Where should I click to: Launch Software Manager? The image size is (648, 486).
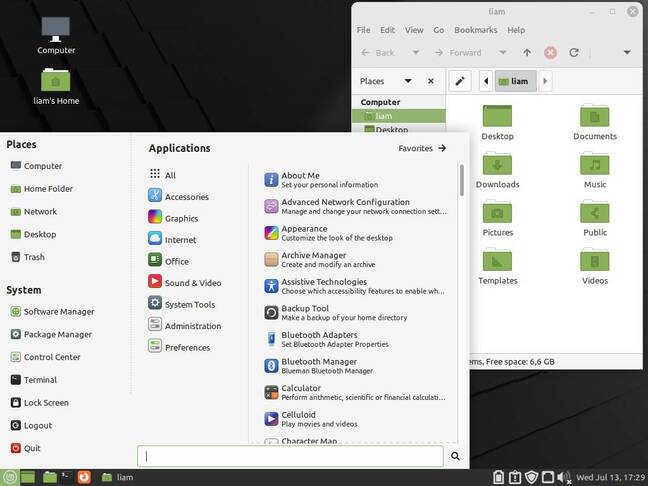click(52, 312)
